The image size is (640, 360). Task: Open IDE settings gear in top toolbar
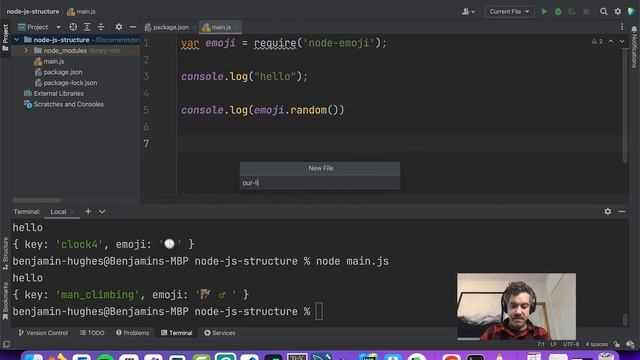click(618, 12)
